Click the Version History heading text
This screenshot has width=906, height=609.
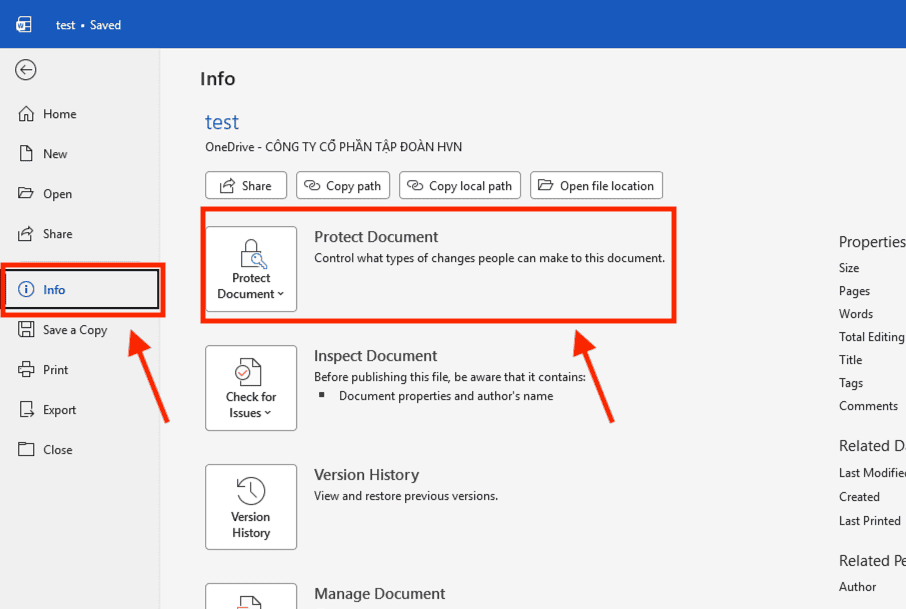coord(366,475)
